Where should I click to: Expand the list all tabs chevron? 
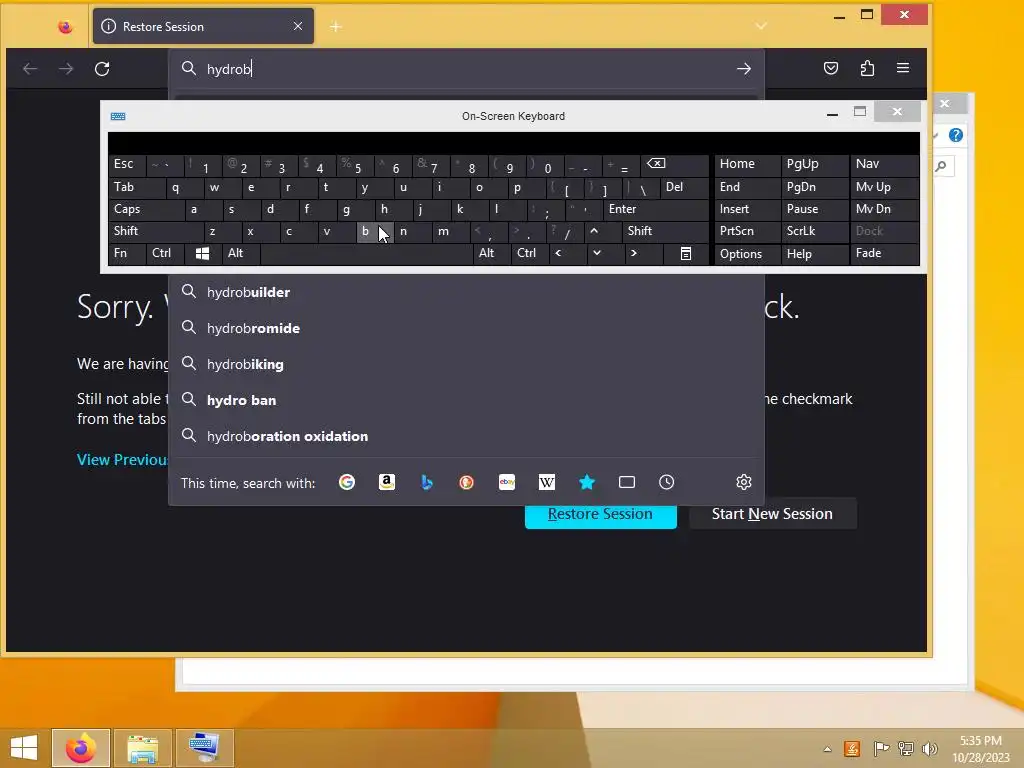point(761,26)
